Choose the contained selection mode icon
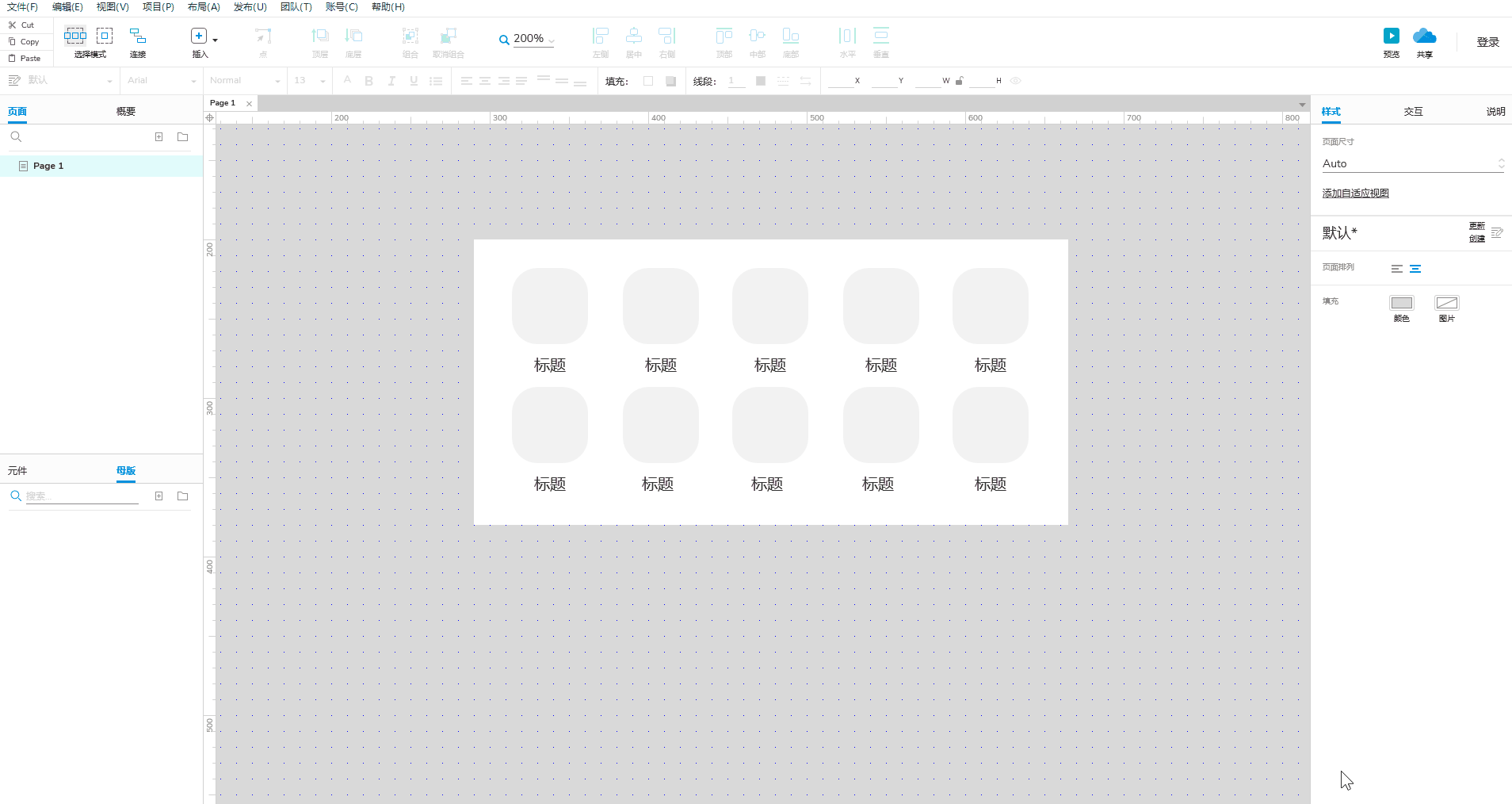 [105, 36]
